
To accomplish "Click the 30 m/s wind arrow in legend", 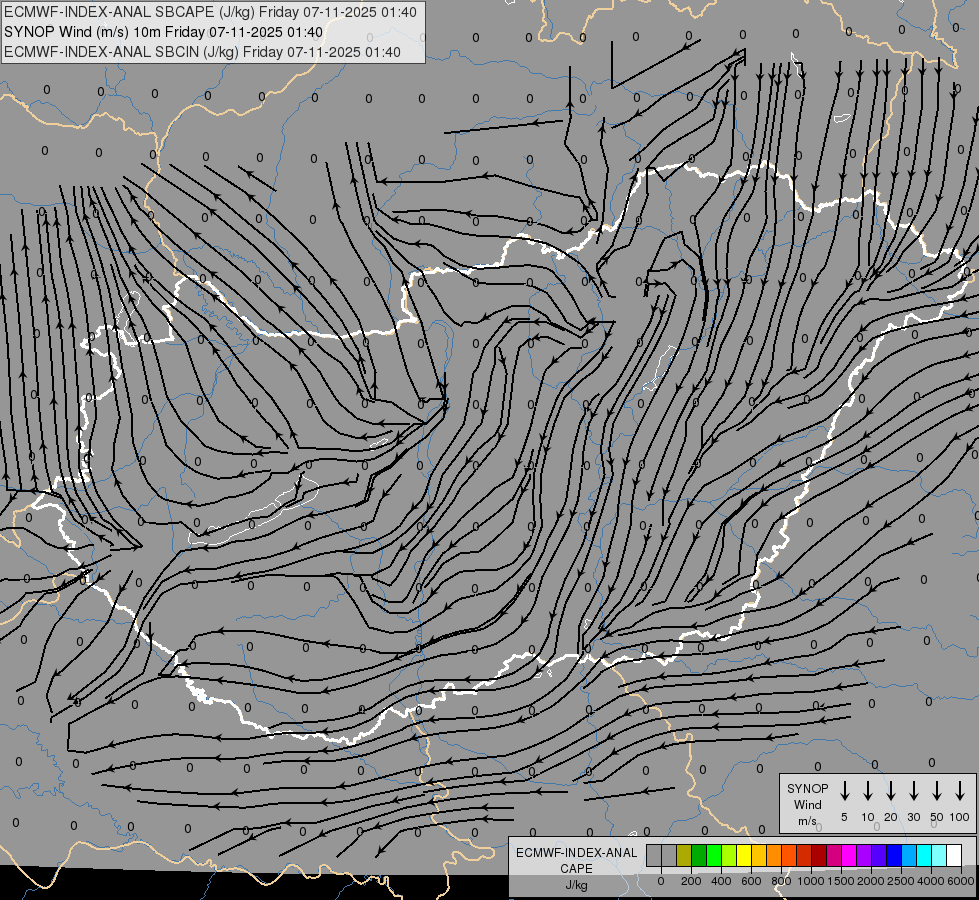I will pyautogui.click(x=913, y=791).
